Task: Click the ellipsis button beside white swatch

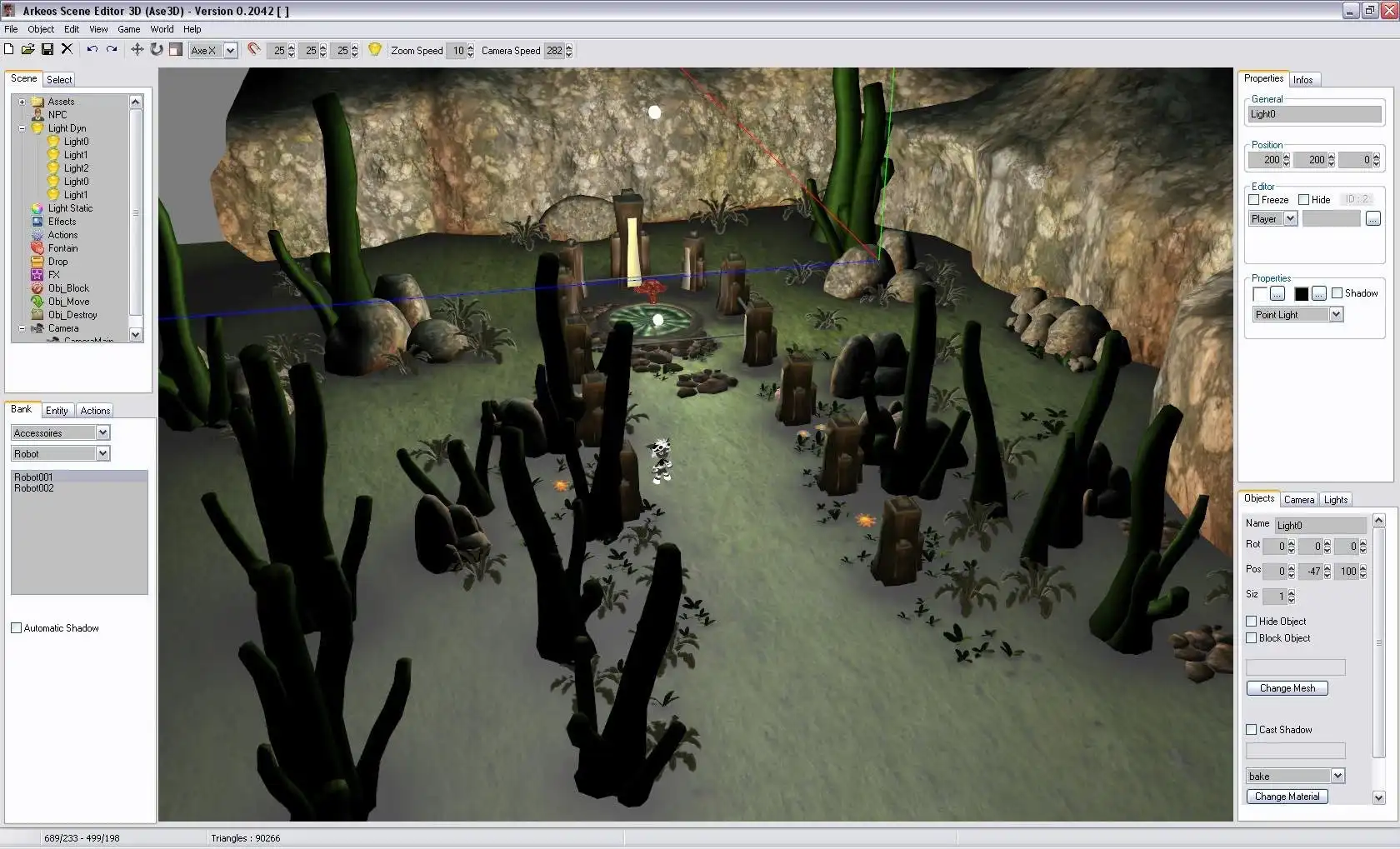Action: tap(1277, 294)
